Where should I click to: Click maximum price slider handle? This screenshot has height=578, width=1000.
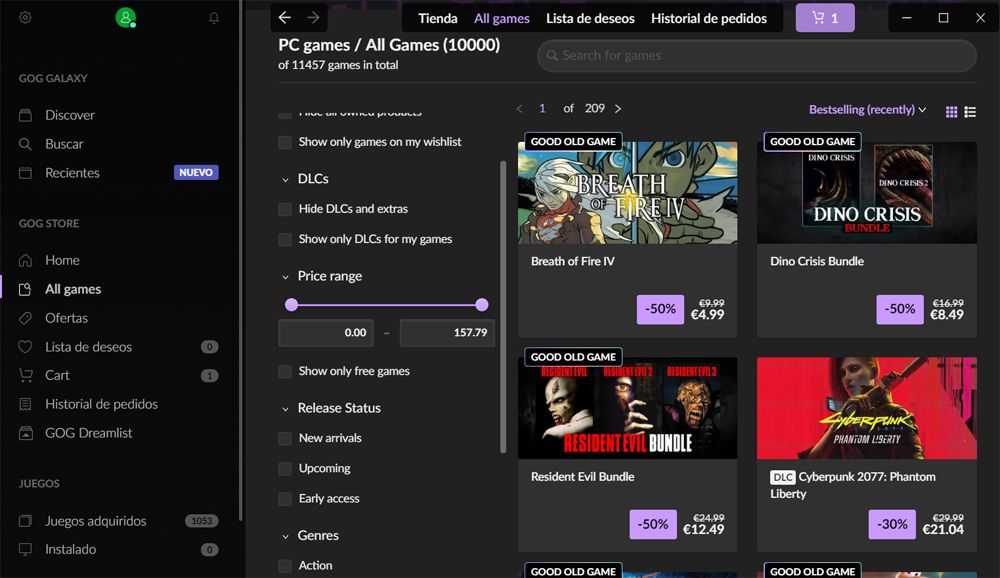tap(482, 305)
